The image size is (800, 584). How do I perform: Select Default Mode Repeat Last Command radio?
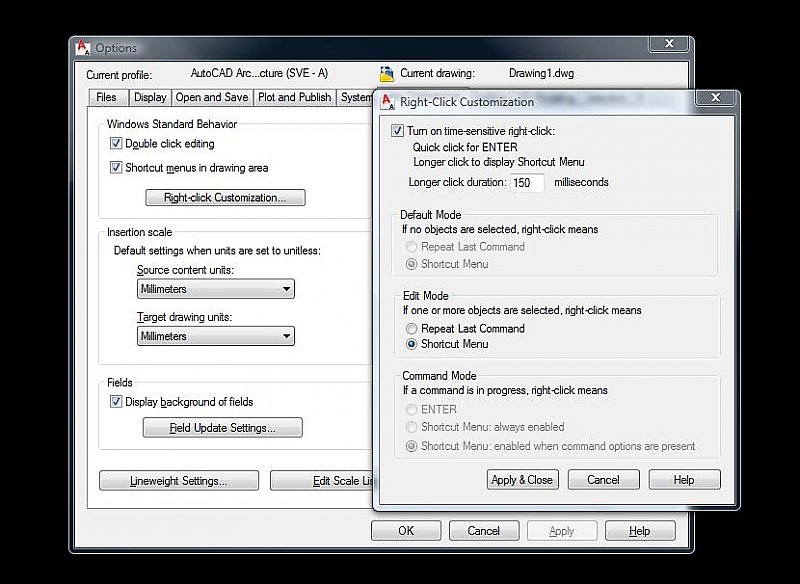(x=411, y=247)
